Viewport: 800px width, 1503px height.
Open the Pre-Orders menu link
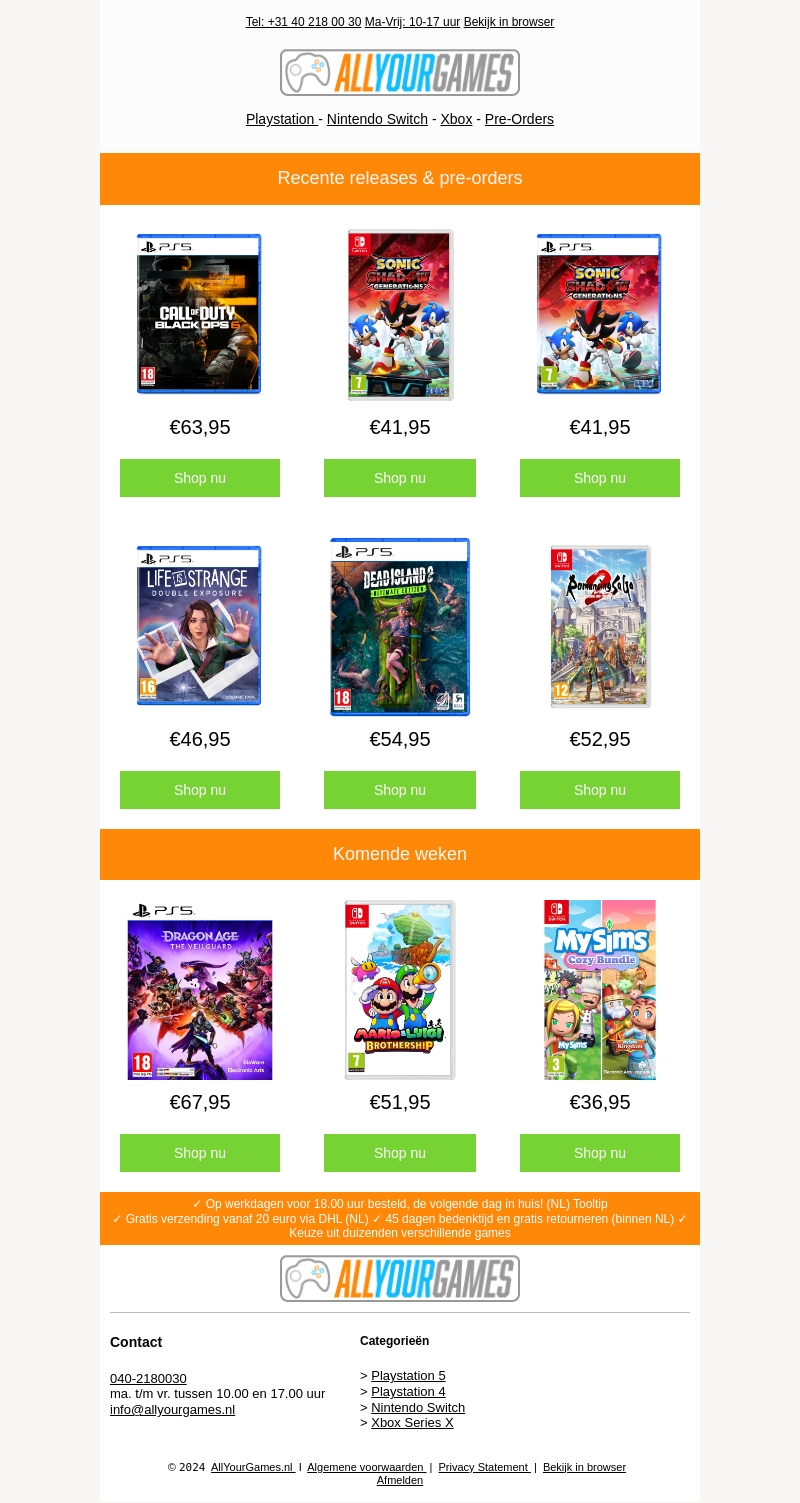tap(519, 119)
